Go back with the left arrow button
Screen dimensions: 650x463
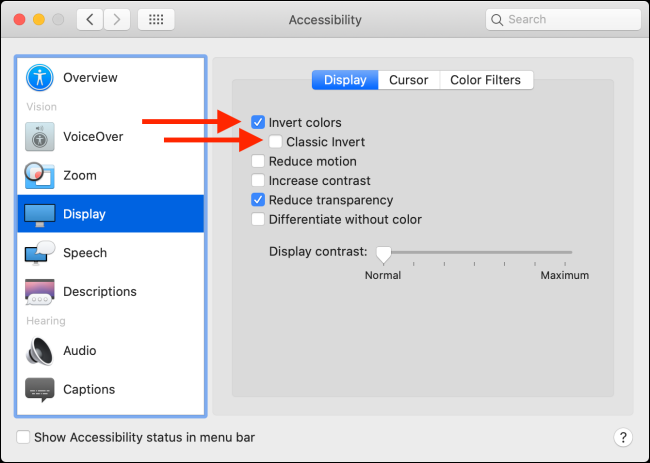coord(90,20)
